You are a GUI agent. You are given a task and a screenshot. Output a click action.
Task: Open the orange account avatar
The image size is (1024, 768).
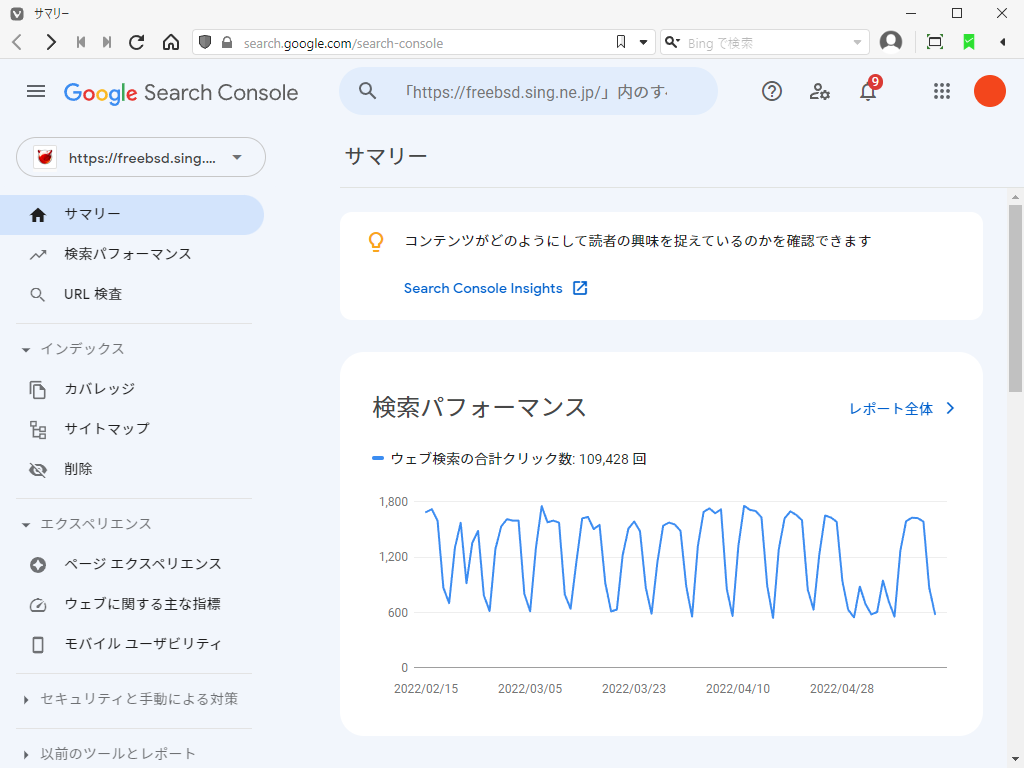[989, 91]
